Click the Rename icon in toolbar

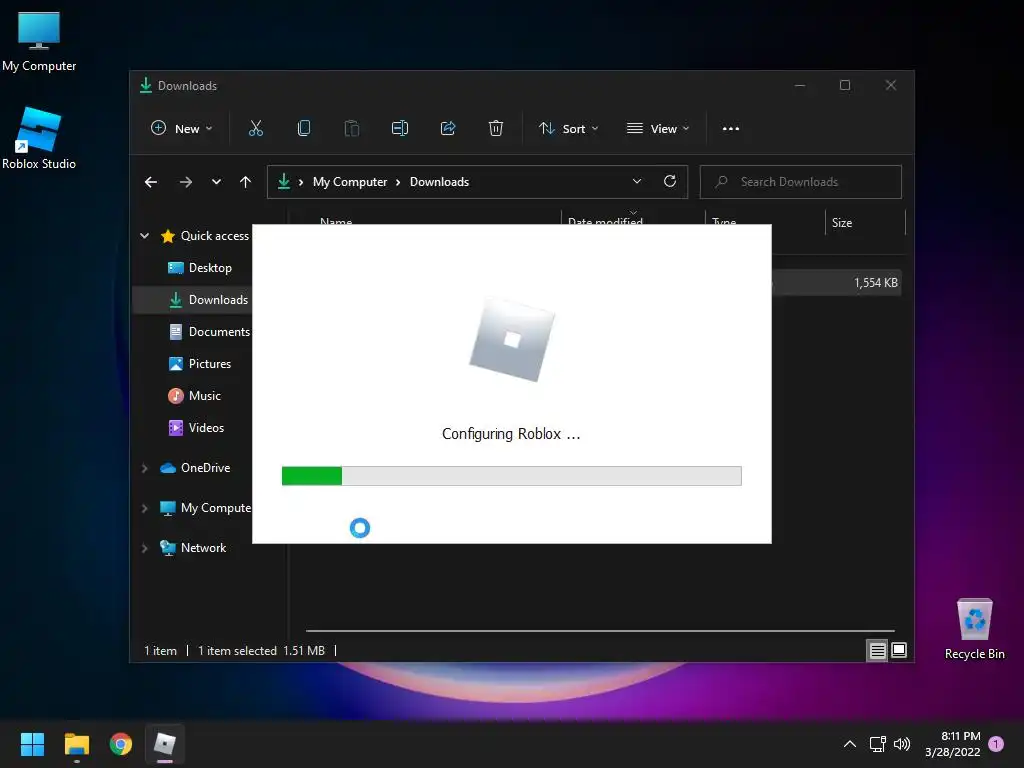click(400, 129)
